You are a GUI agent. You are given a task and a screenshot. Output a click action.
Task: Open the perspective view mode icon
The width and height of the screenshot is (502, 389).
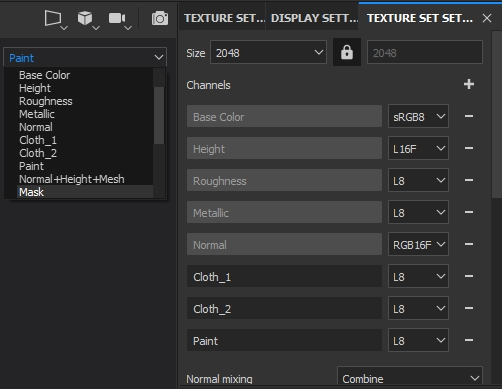point(53,18)
